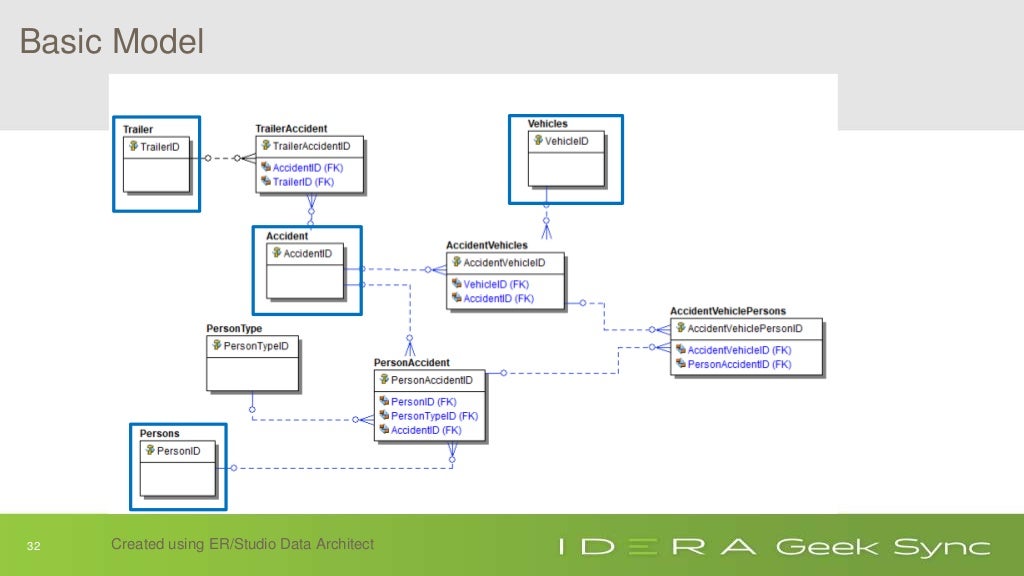The width and height of the screenshot is (1024, 576).
Task: Click foreign key icon of AccidentID in TrailerAccident
Action: click(x=266, y=167)
